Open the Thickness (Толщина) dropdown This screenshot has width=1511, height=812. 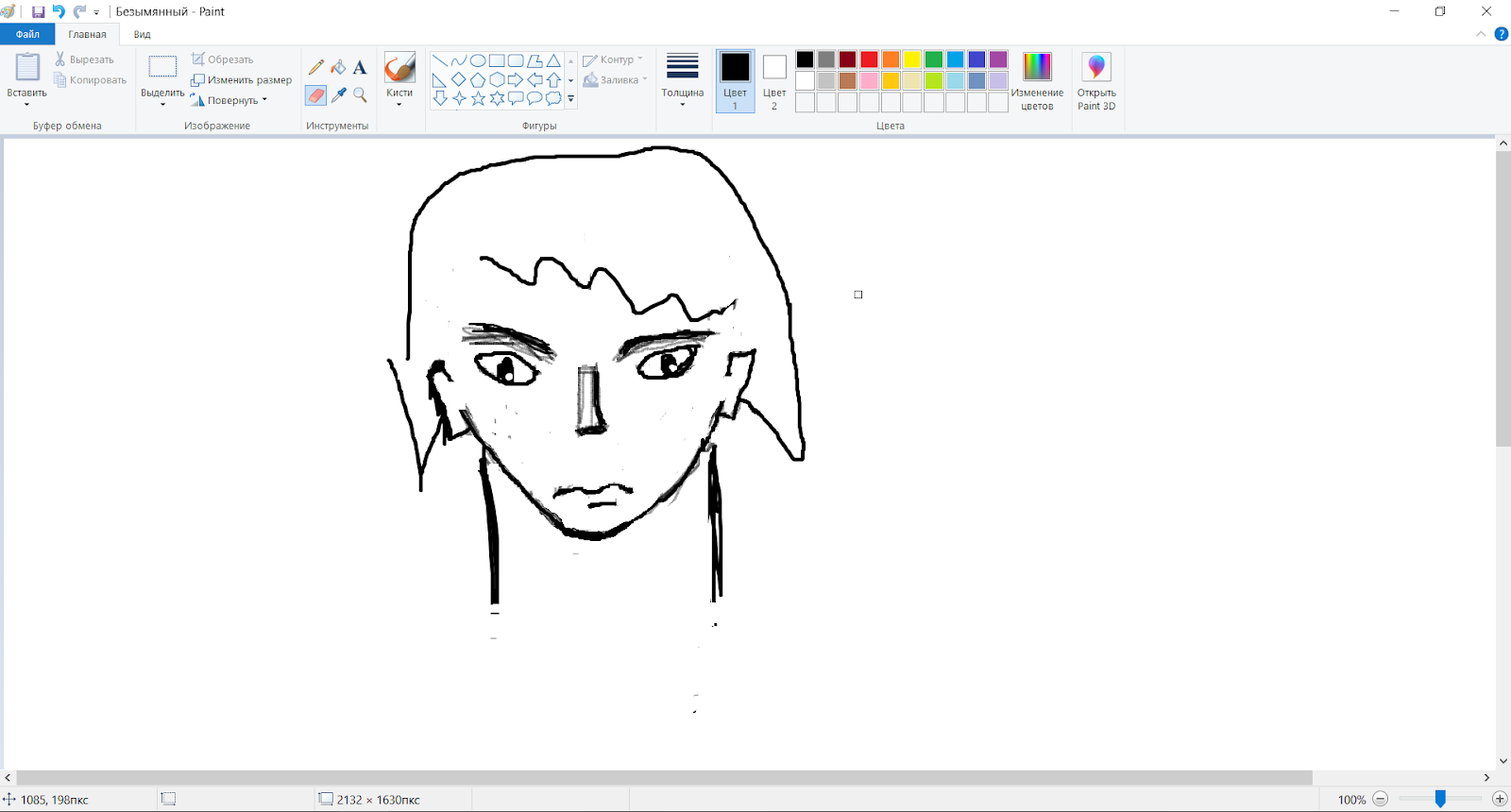[683, 81]
